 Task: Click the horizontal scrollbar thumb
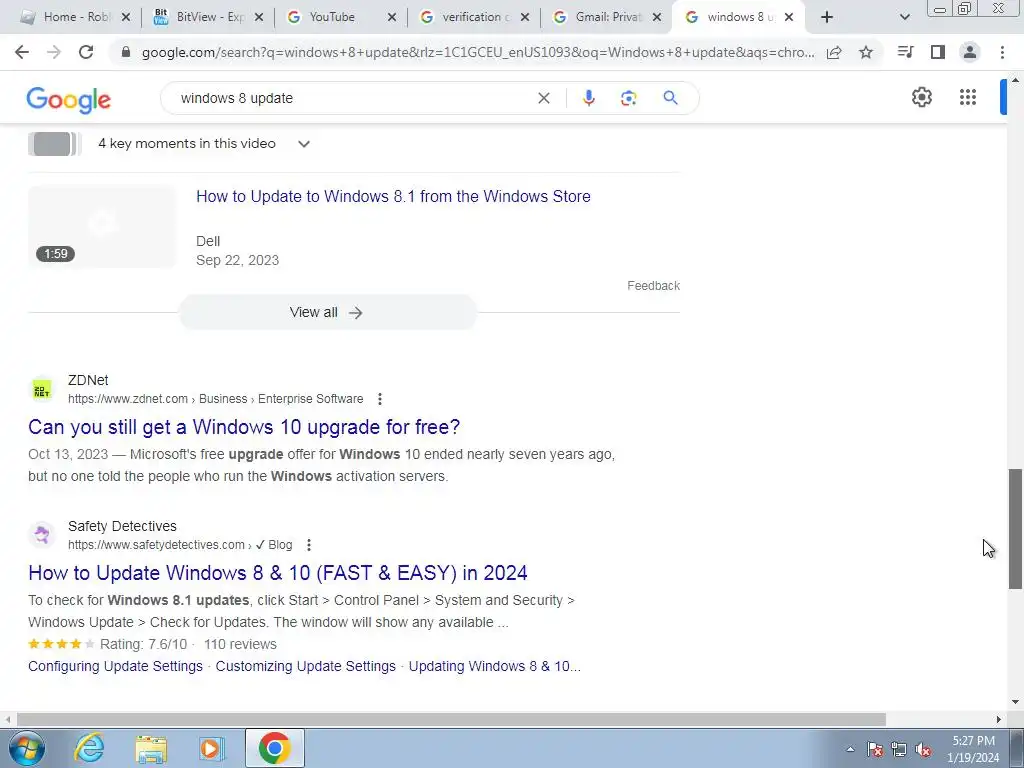pyautogui.click(x=451, y=720)
